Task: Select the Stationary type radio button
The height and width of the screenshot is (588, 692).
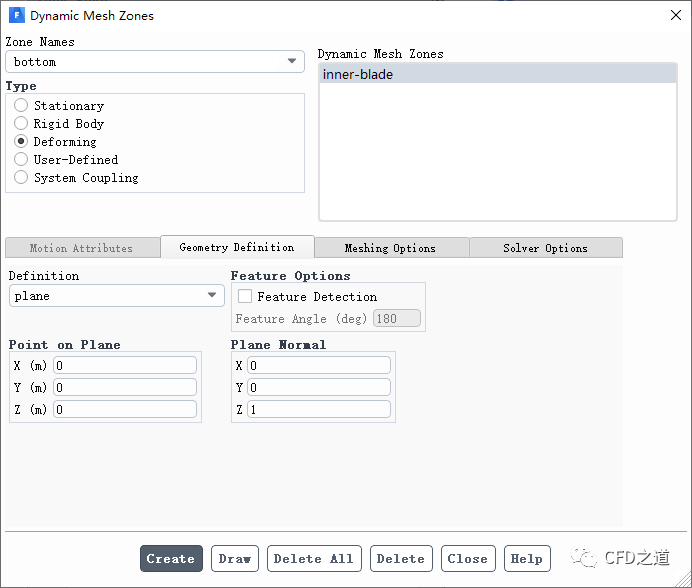Action: click(21, 106)
